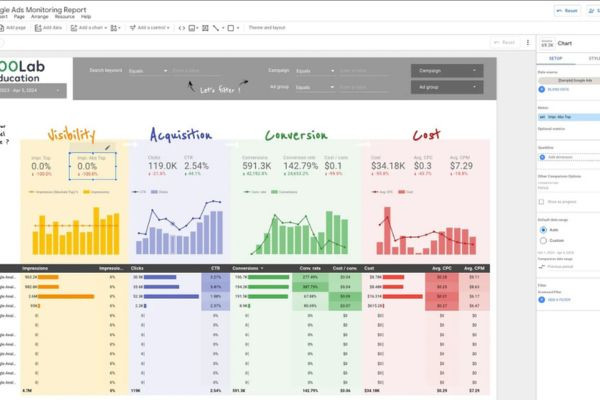
Task: Select the rectangle shape tool
Action: point(231,28)
